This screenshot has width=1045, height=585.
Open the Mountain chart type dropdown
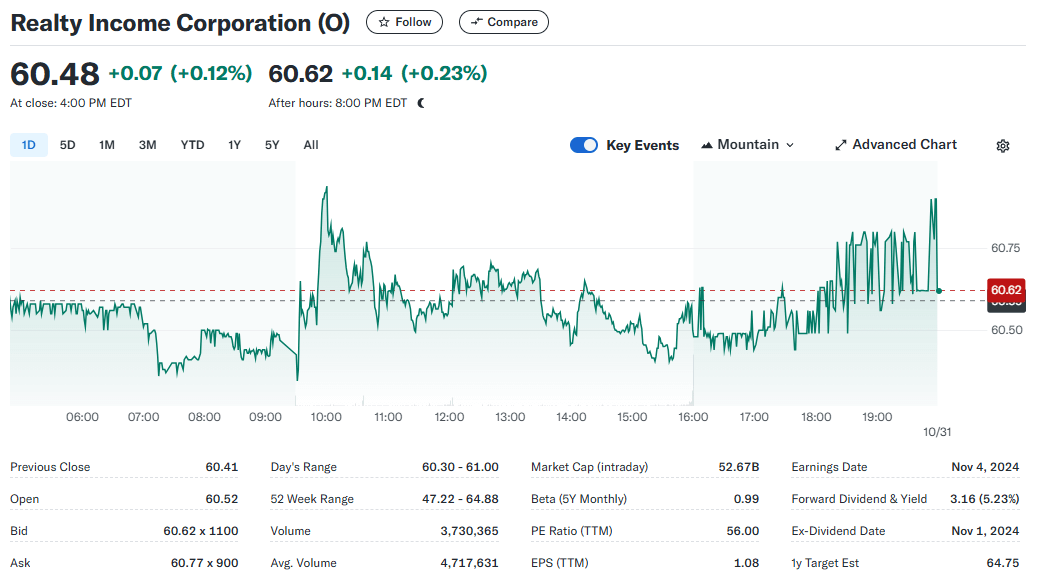748,145
